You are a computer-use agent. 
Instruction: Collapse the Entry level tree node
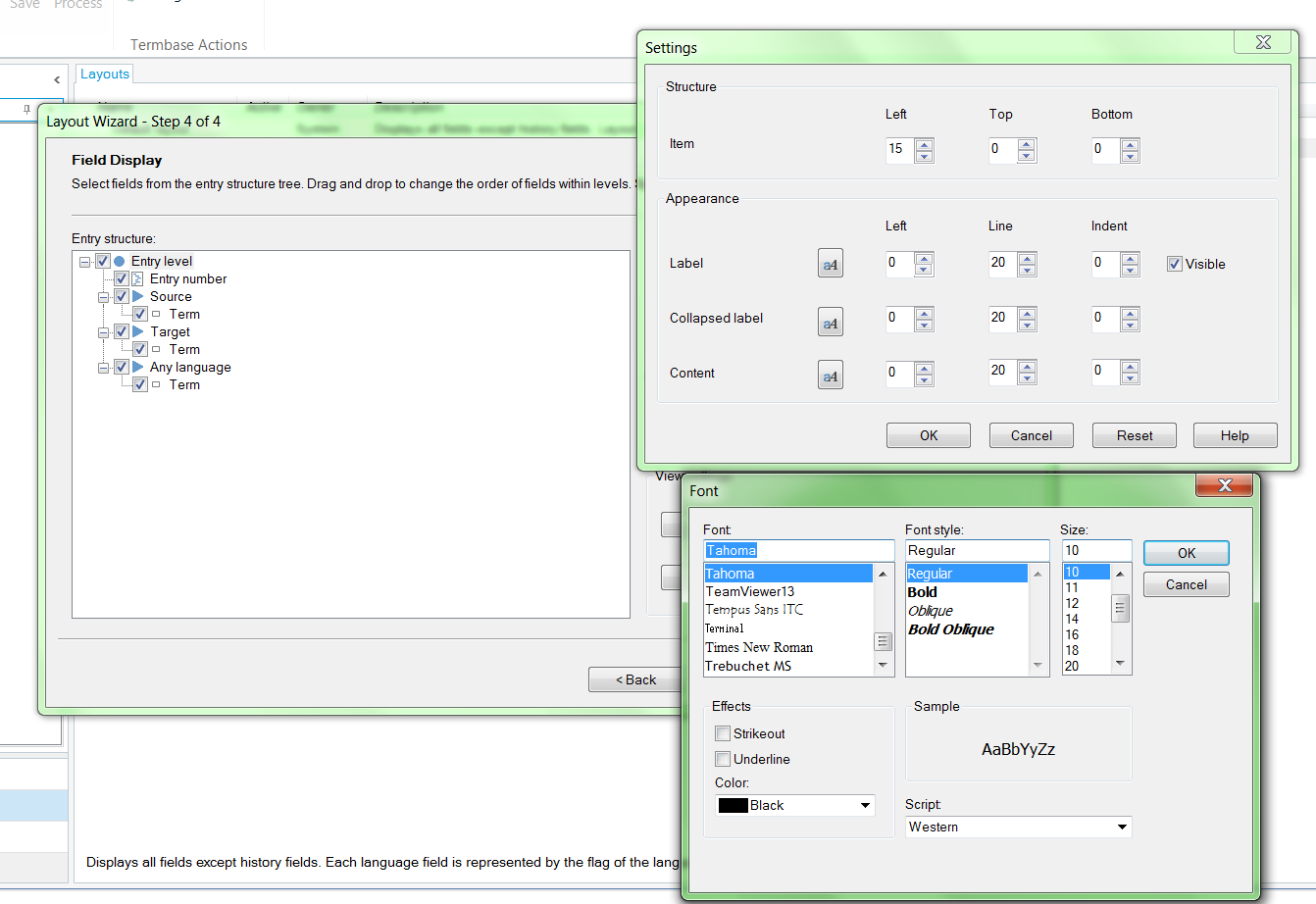click(x=85, y=262)
